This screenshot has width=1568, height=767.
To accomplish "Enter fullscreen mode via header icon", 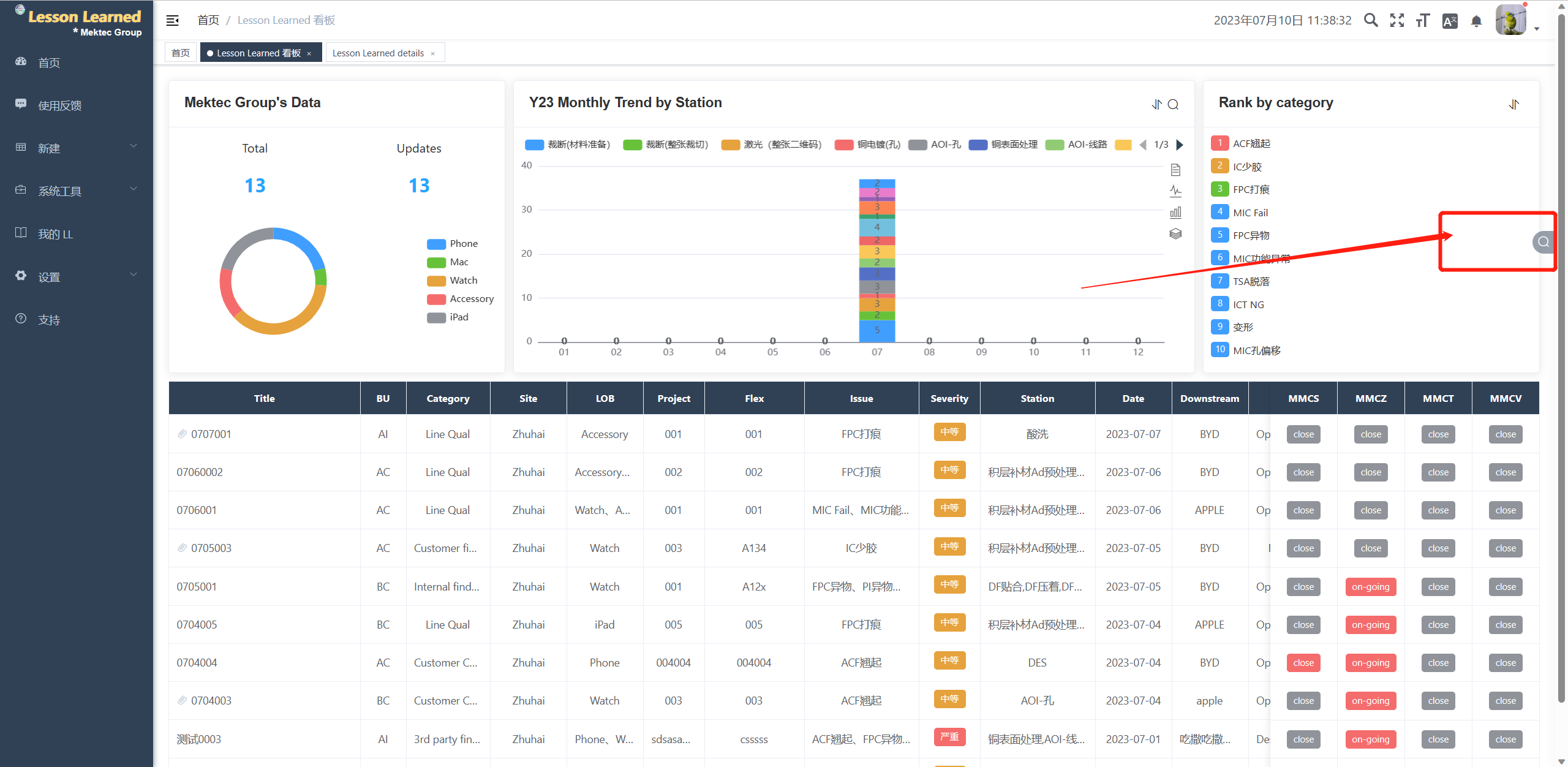I will [x=1397, y=20].
